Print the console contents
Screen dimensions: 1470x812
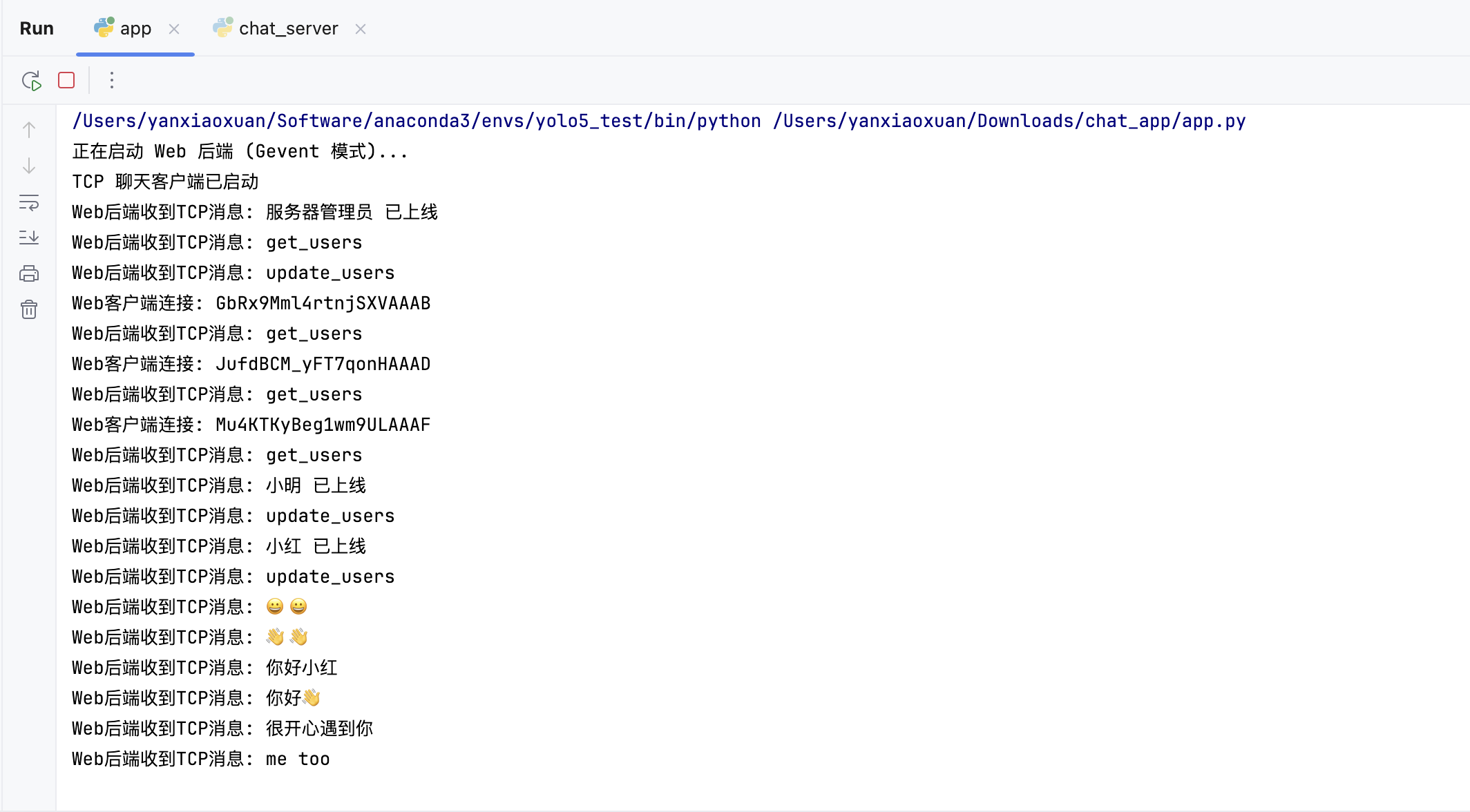(x=28, y=273)
